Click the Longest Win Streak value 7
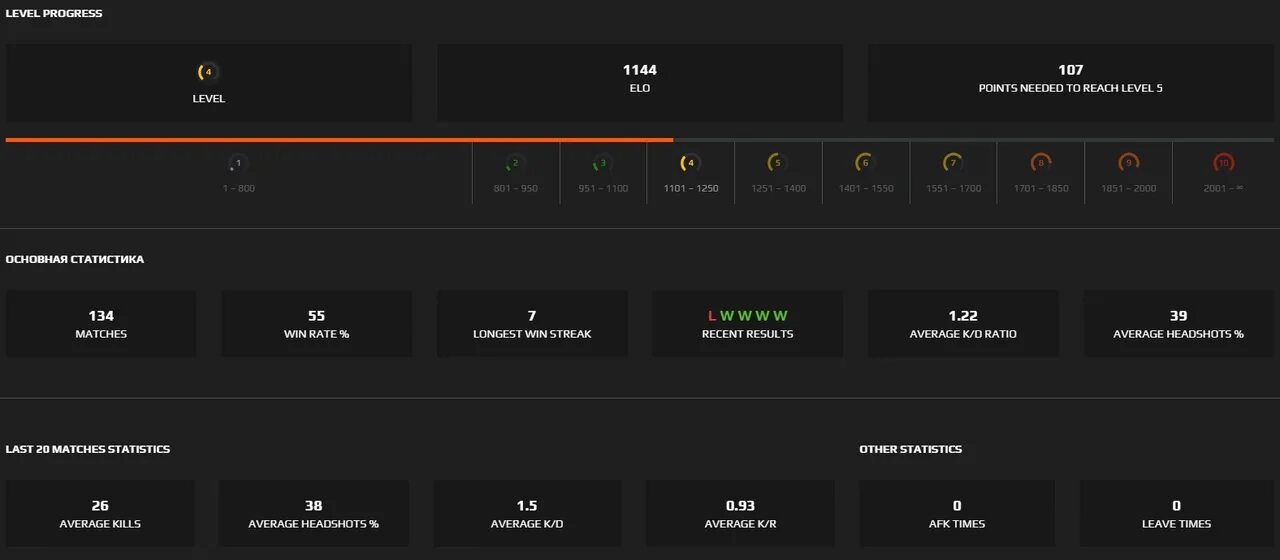The height and width of the screenshot is (560, 1280). (532, 316)
